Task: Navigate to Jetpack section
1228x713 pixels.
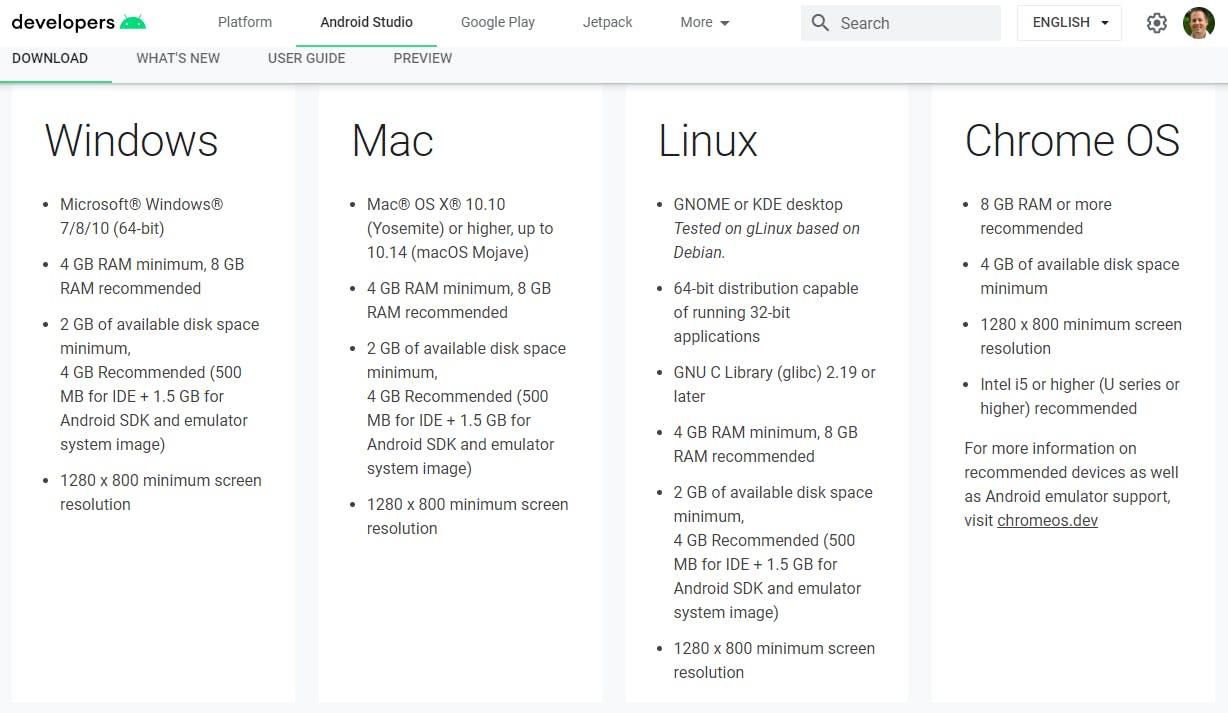Action: (x=608, y=22)
